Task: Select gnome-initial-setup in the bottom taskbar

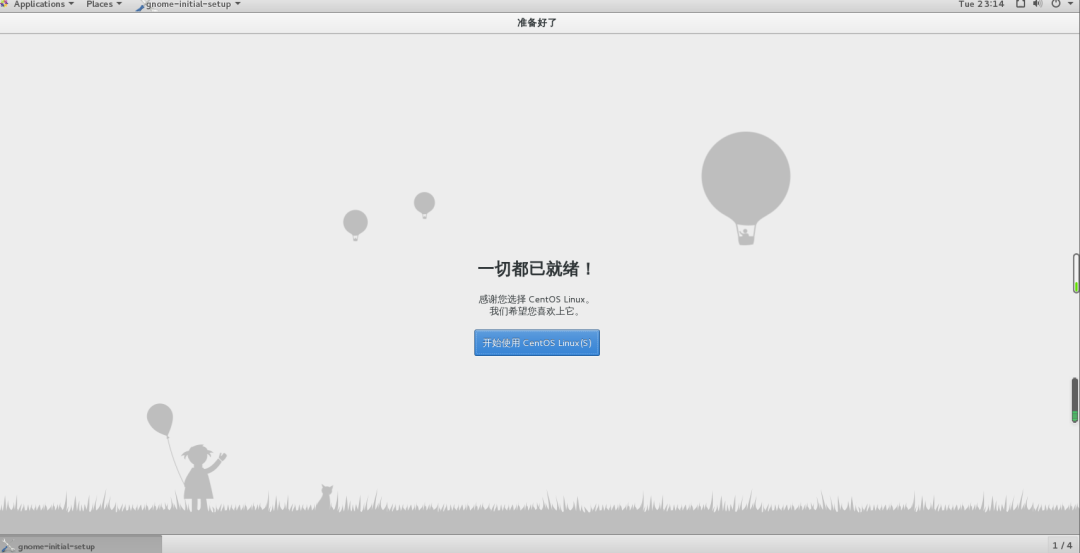Action: pos(81,545)
